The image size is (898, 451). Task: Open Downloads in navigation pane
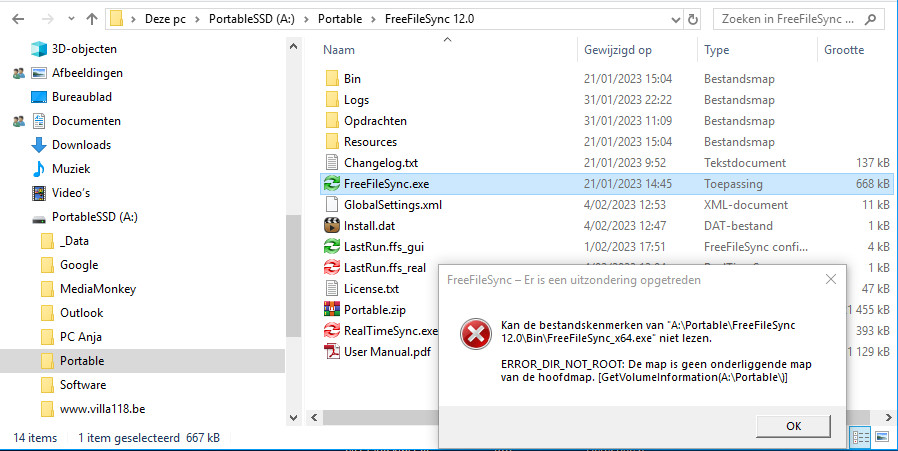tap(81, 145)
